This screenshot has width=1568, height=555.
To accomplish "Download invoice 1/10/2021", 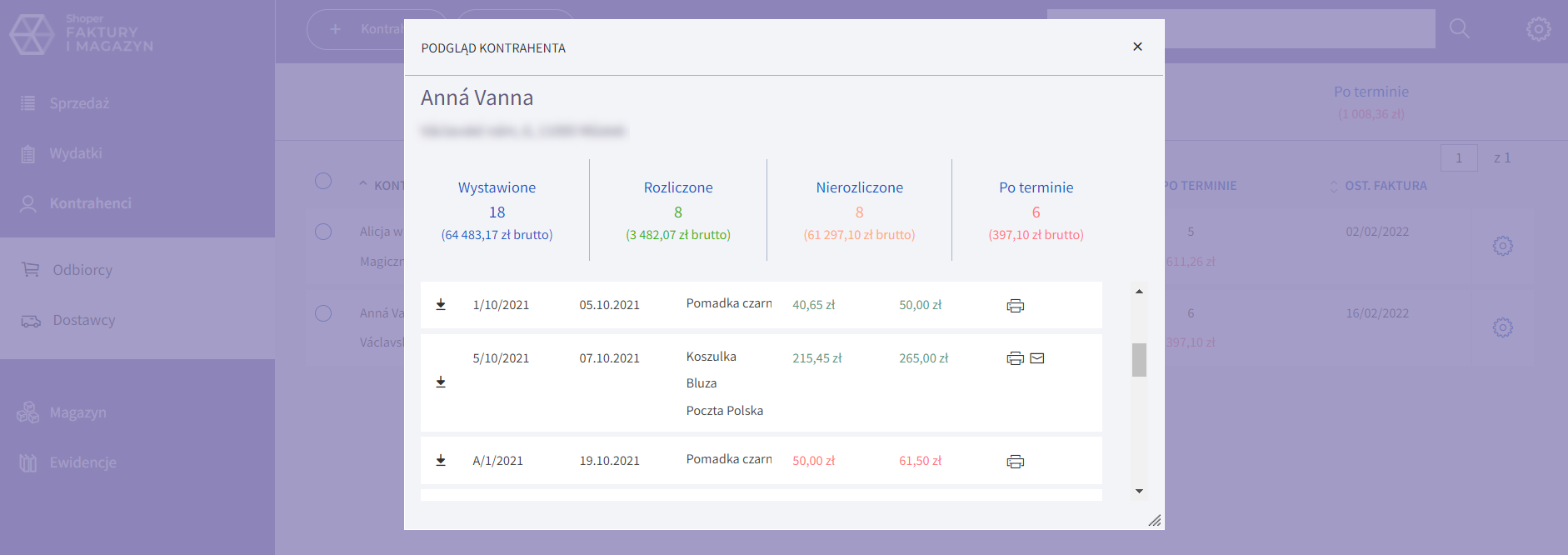I will click(441, 305).
